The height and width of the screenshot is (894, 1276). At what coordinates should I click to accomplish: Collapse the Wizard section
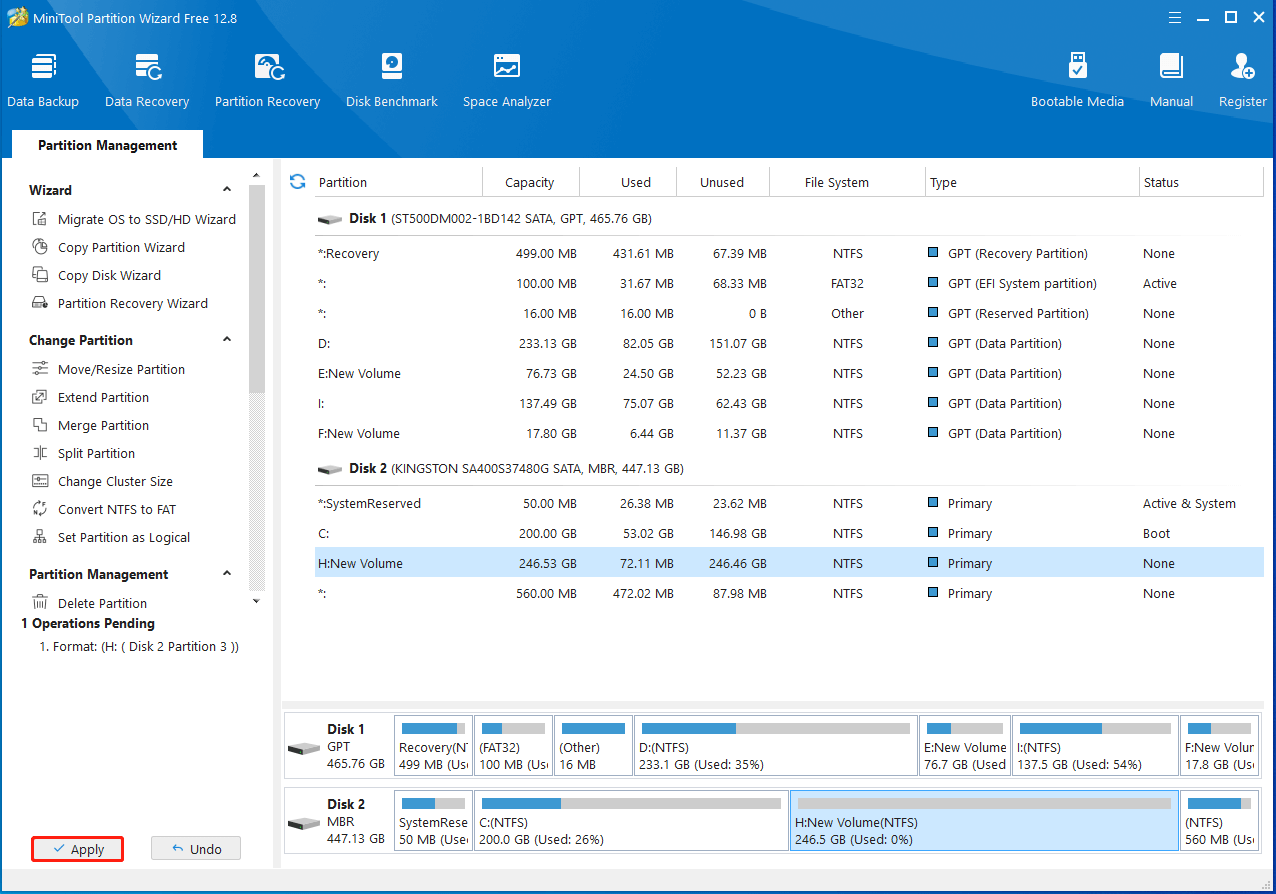227,190
